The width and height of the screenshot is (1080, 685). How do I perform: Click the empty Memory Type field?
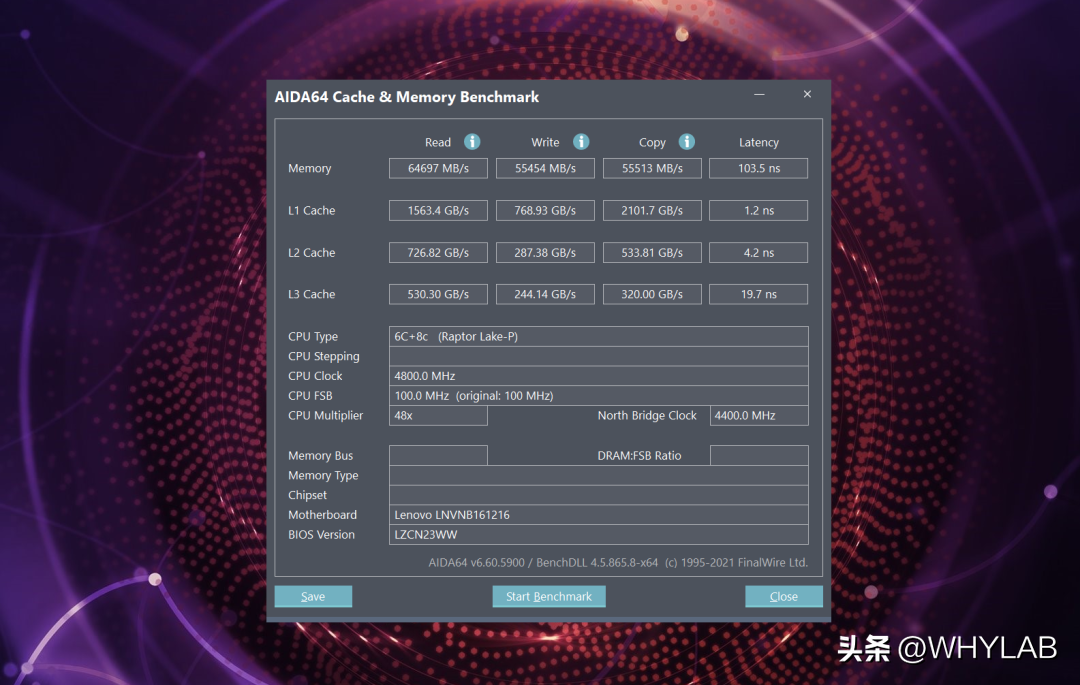[x=599, y=476]
